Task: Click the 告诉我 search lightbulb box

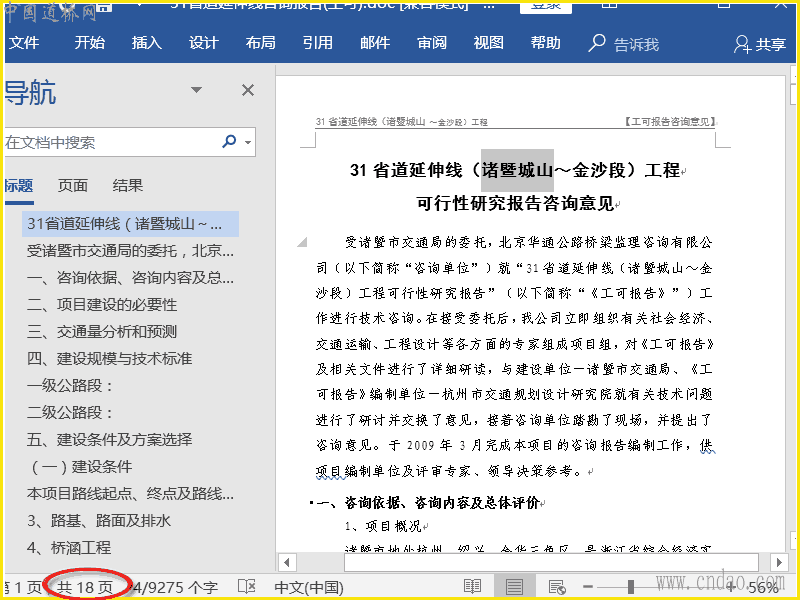Action: tap(623, 44)
